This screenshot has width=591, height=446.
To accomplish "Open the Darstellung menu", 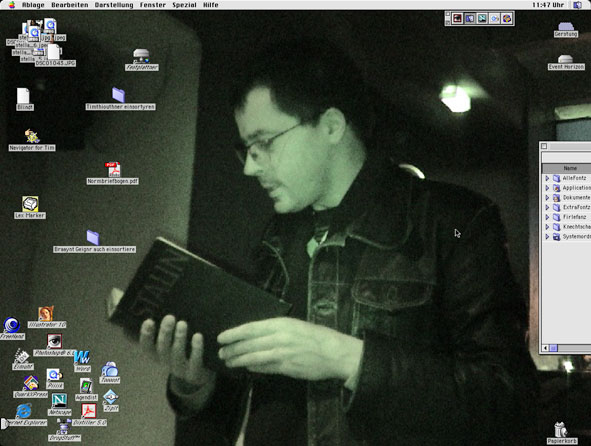I will pos(114,5).
